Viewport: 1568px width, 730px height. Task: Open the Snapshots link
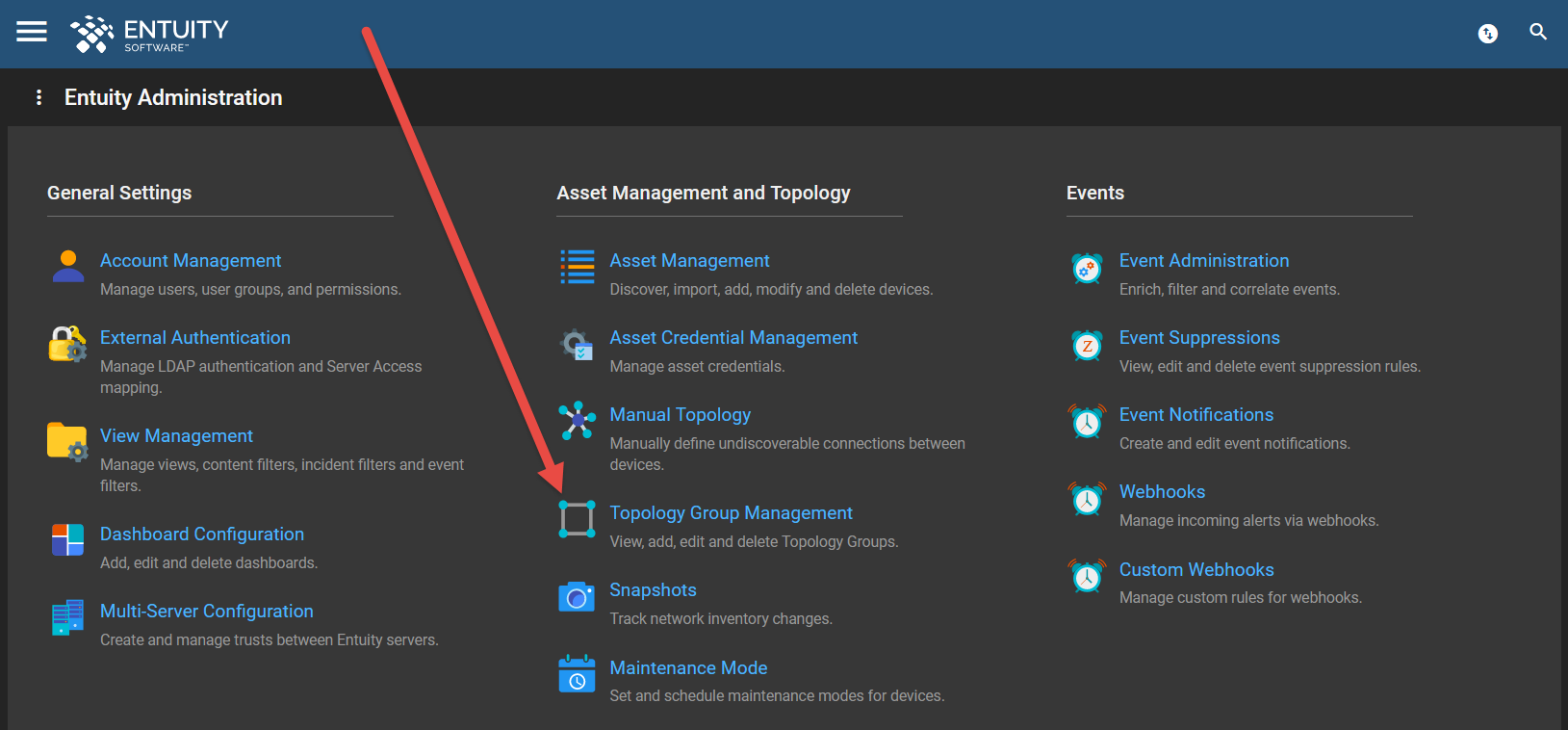654,590
